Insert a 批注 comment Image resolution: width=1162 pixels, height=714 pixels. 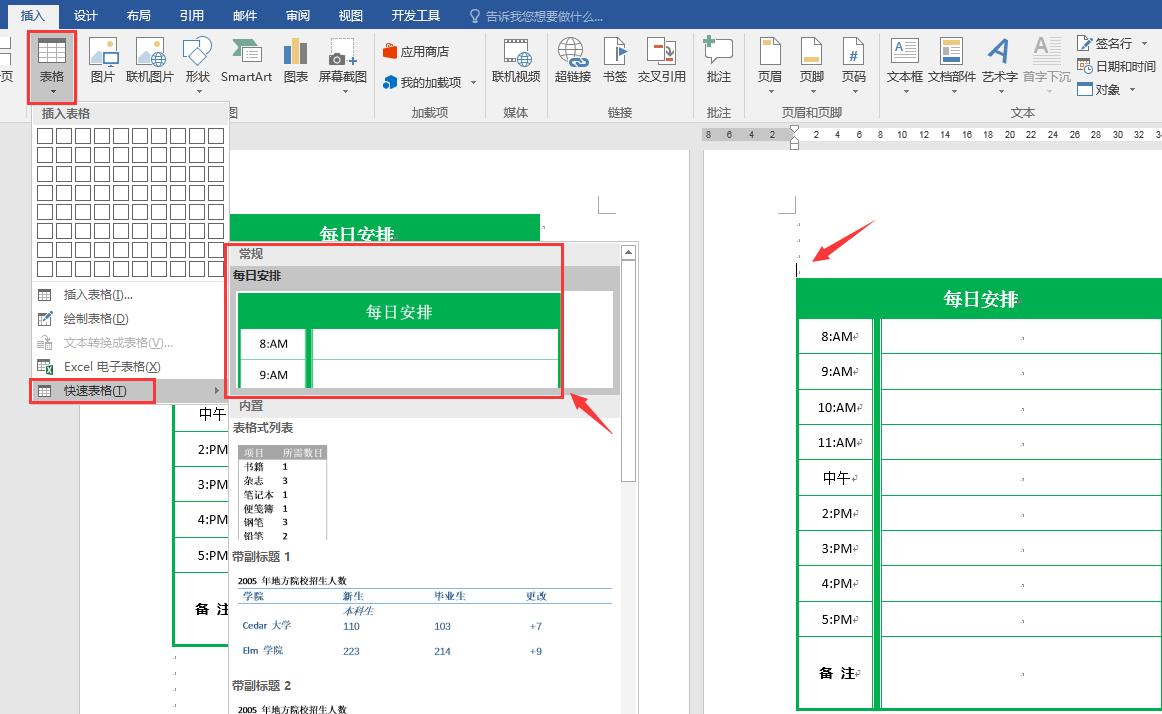(718, 60)
